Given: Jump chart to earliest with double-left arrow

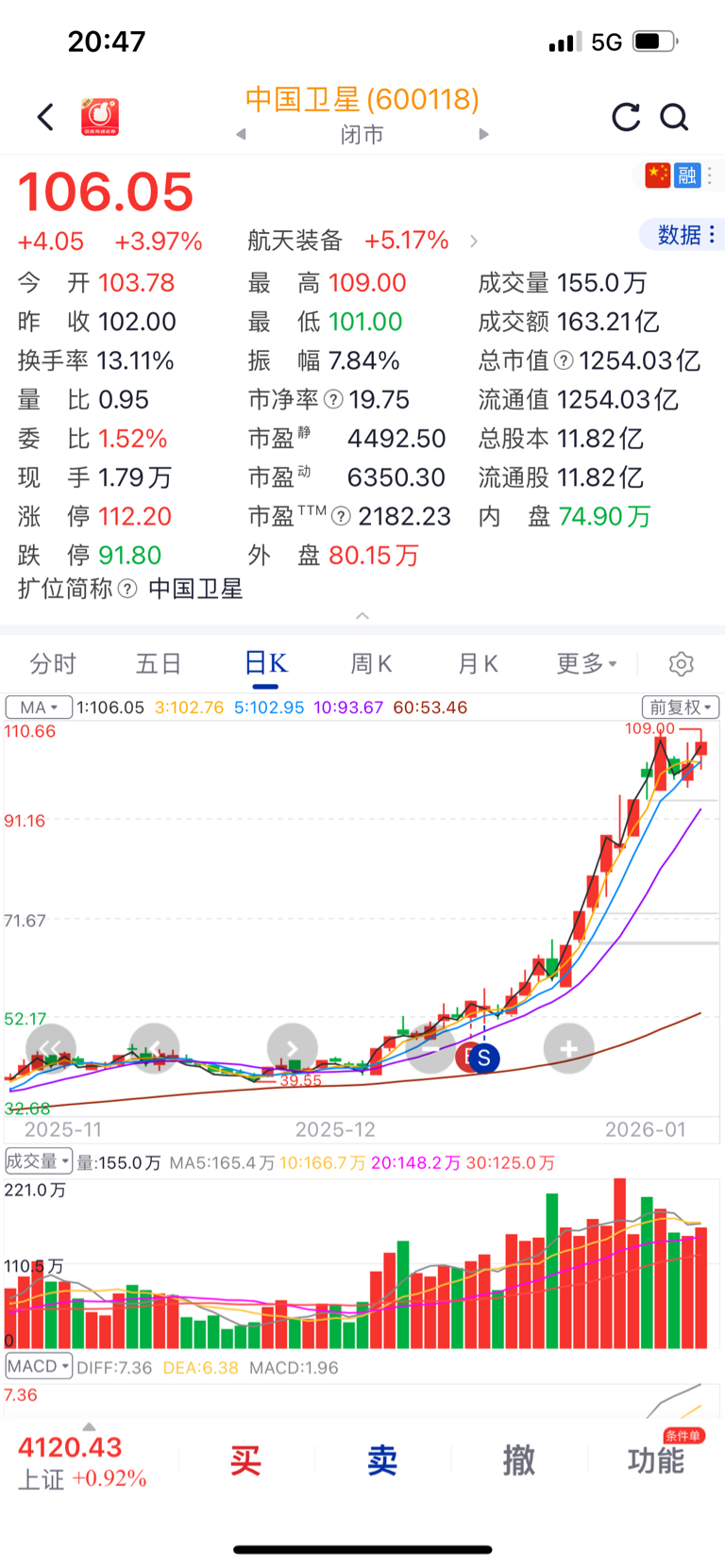Looking at the screenshot, I should point(50,1048).
